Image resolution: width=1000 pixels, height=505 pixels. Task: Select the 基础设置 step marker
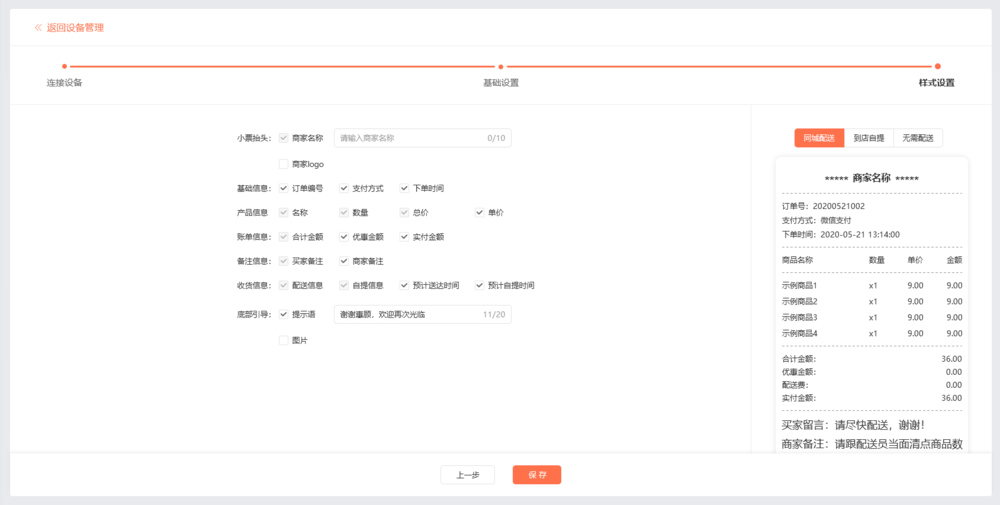(x=501, y=67)
